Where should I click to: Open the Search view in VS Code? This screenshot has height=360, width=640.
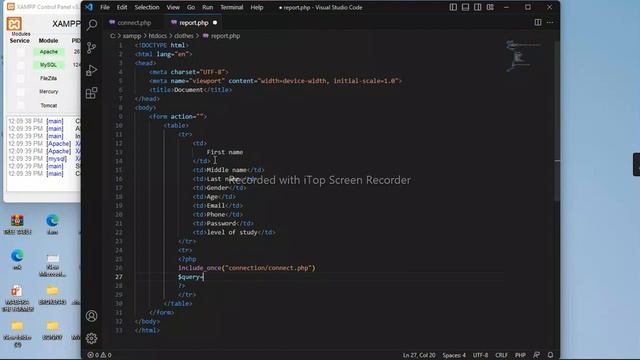point(92,25)
